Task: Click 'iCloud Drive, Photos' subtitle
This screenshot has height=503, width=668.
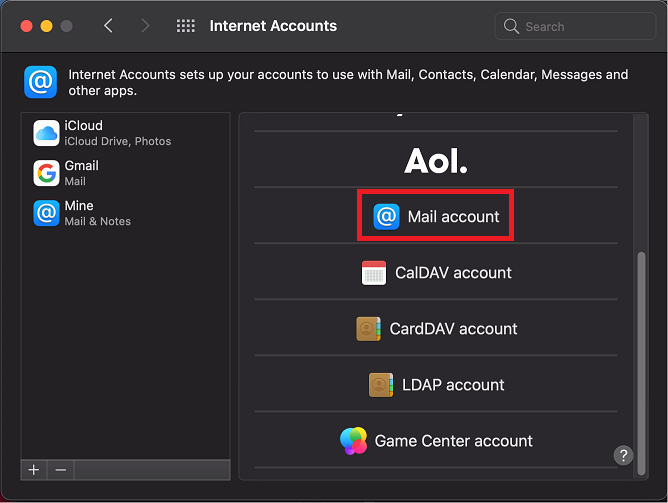Action: [118, 141]
